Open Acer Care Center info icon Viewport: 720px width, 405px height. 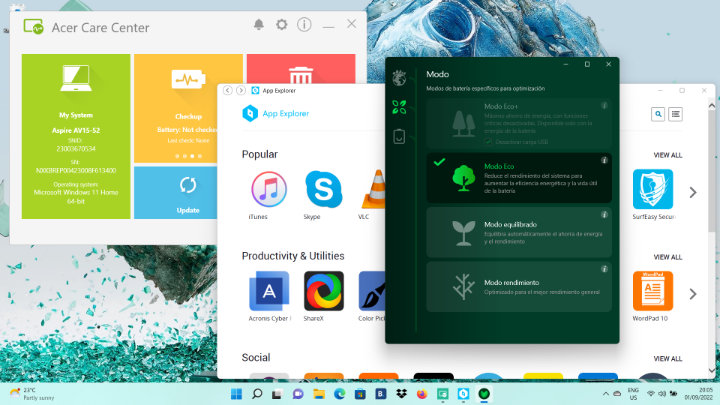[304, 24]
